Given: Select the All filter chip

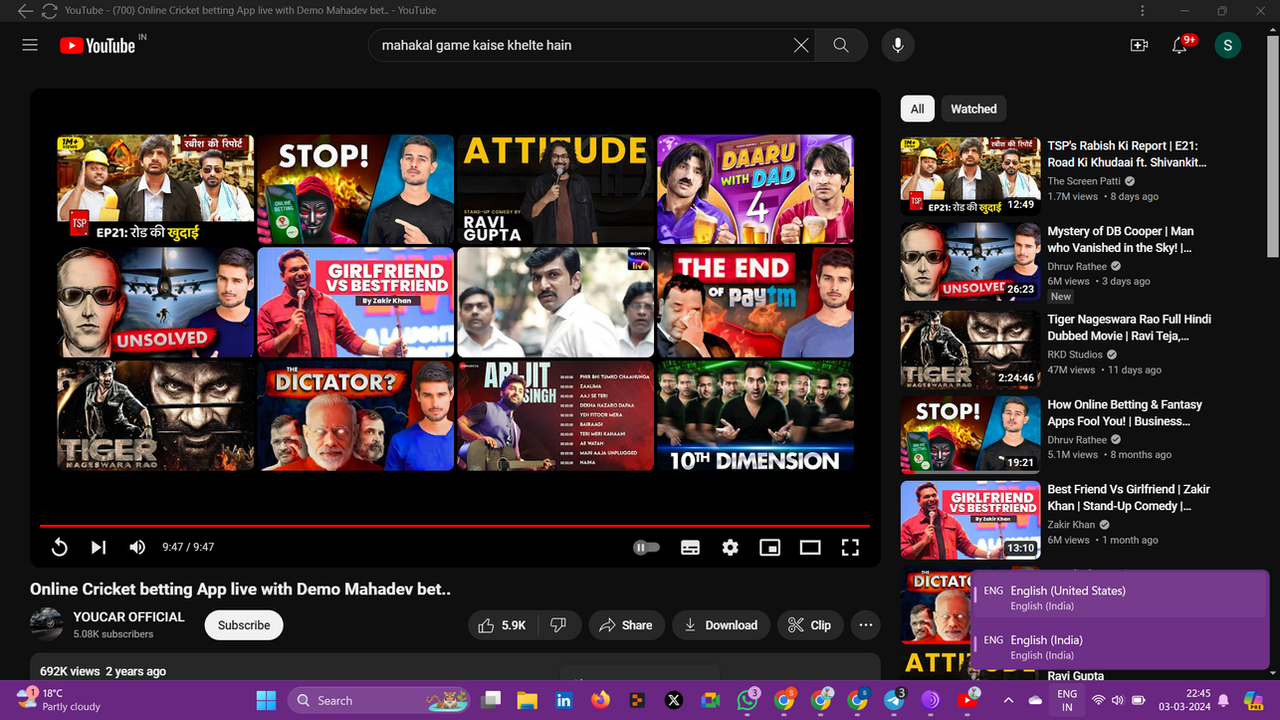Looking at the screenshot, I should tap(917, 109).
